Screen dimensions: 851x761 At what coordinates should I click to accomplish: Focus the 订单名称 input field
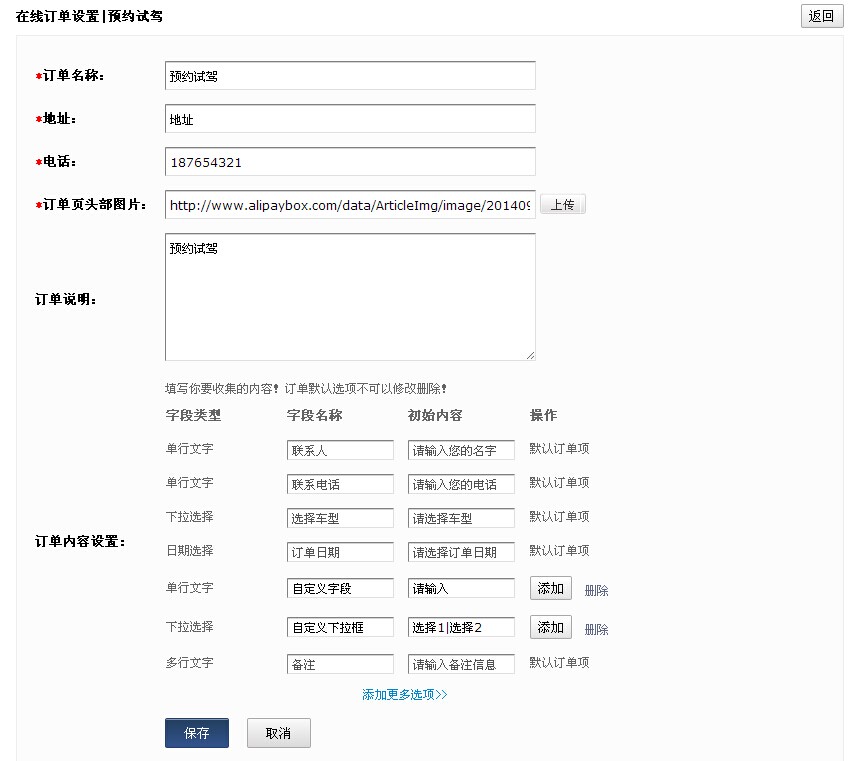tap(350, 76)
